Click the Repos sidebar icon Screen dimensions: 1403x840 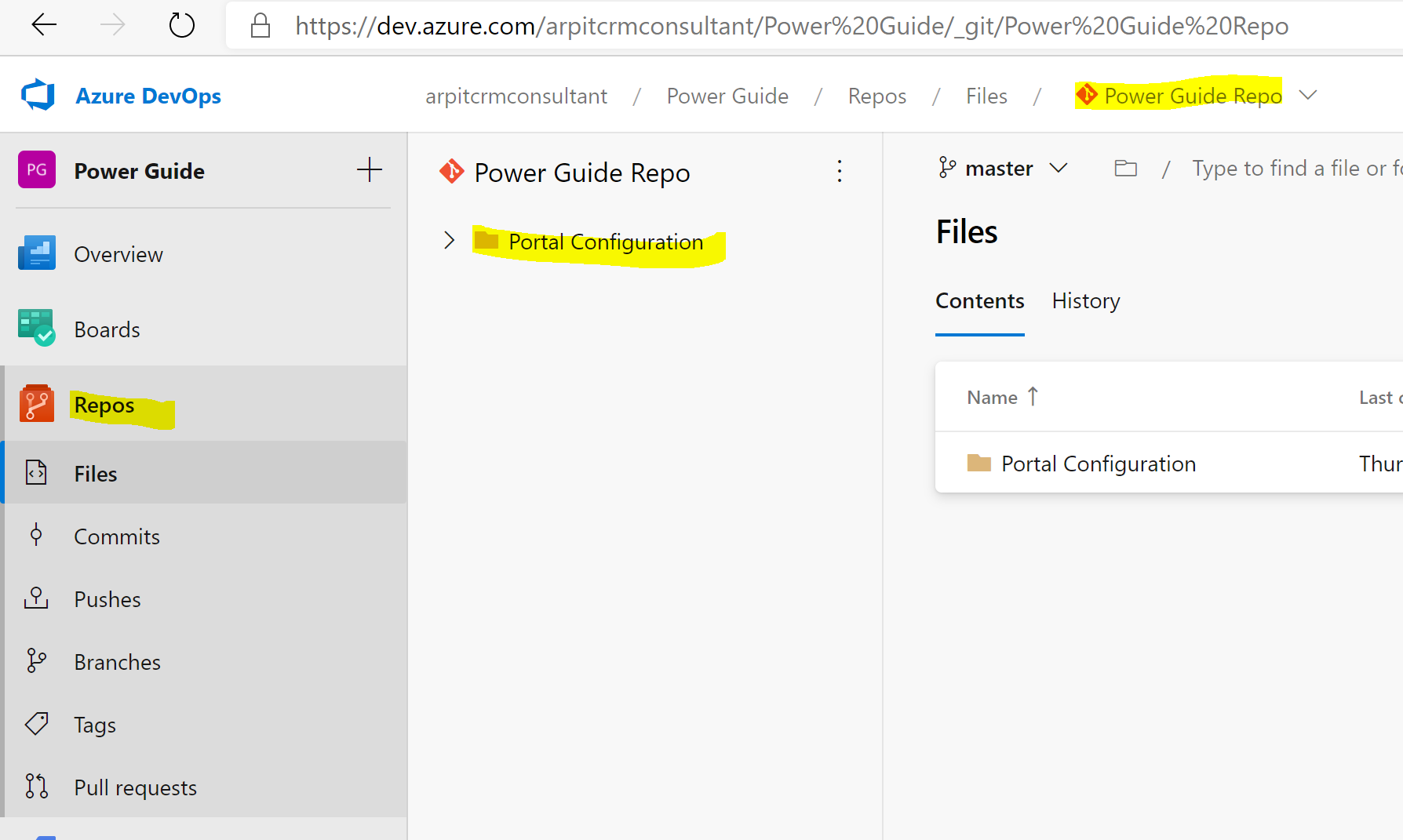pyautogui.click(x=37, y=403)
